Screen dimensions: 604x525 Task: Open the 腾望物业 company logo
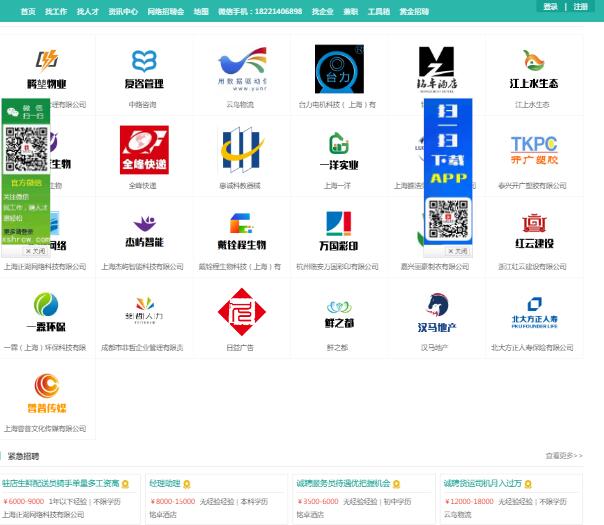tap(47, 69)
